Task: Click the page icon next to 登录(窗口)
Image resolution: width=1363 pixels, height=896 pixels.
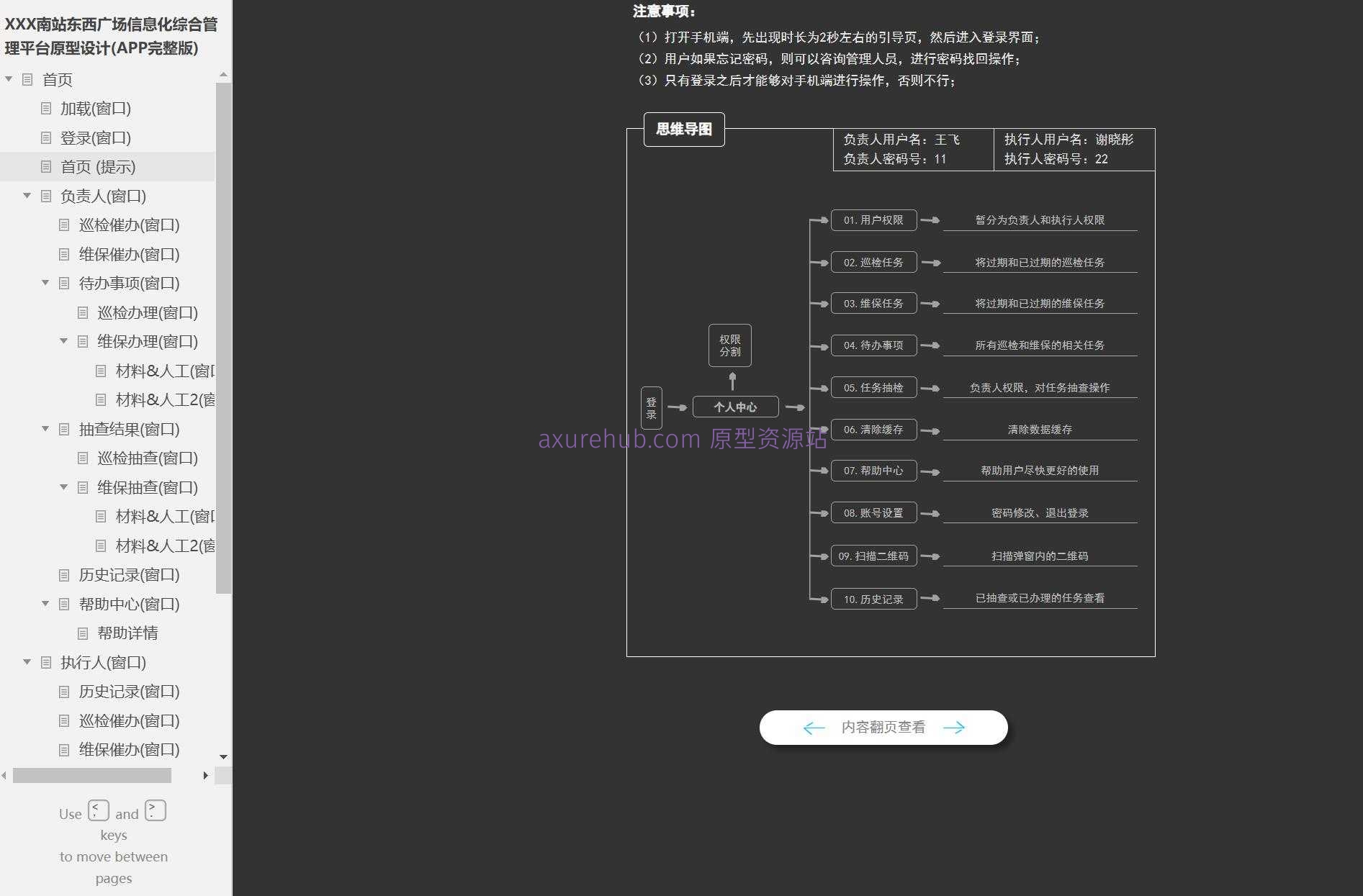Action: click(x=45, y=137)
